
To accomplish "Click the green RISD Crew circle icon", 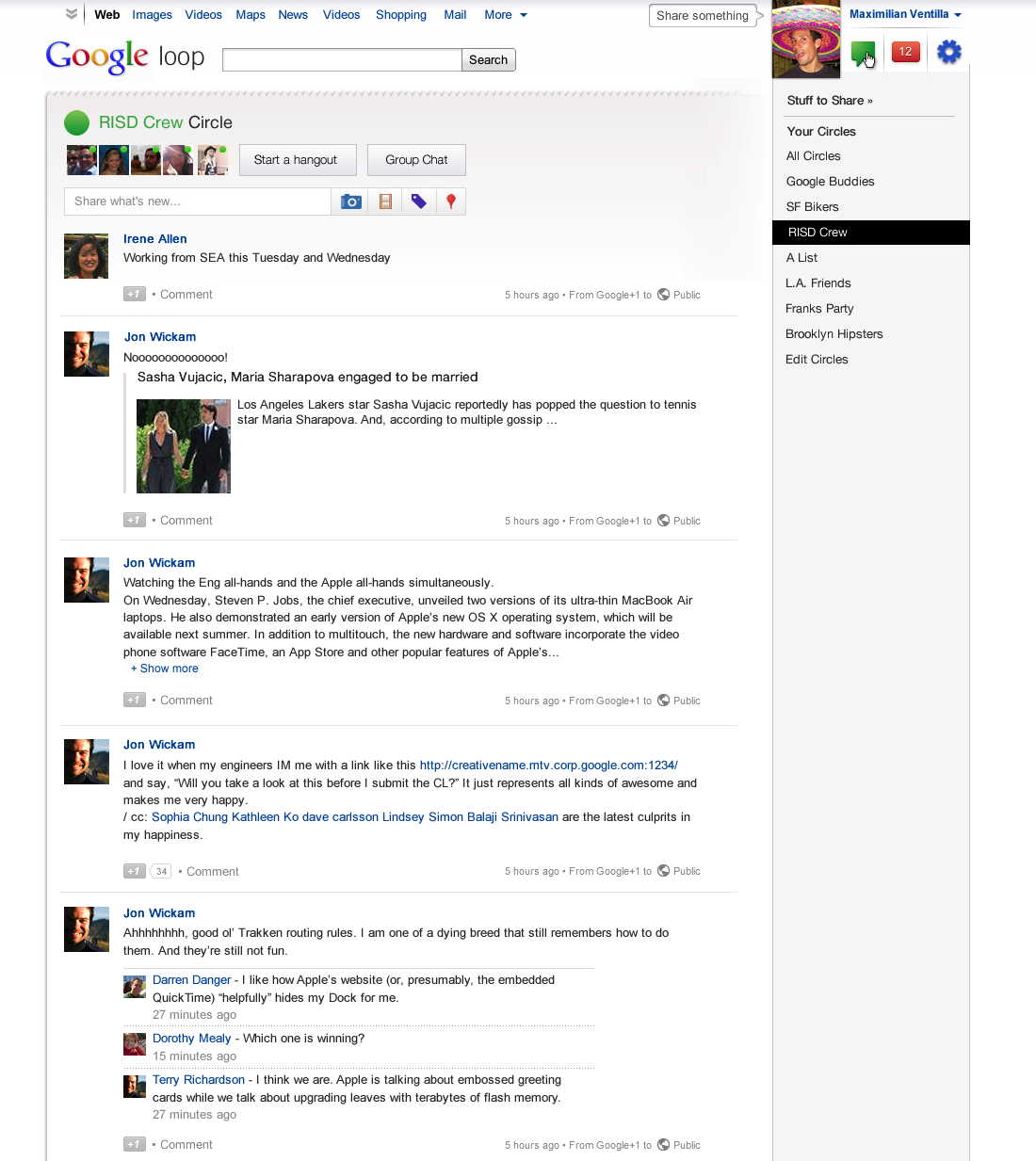I will coord(76,122).
